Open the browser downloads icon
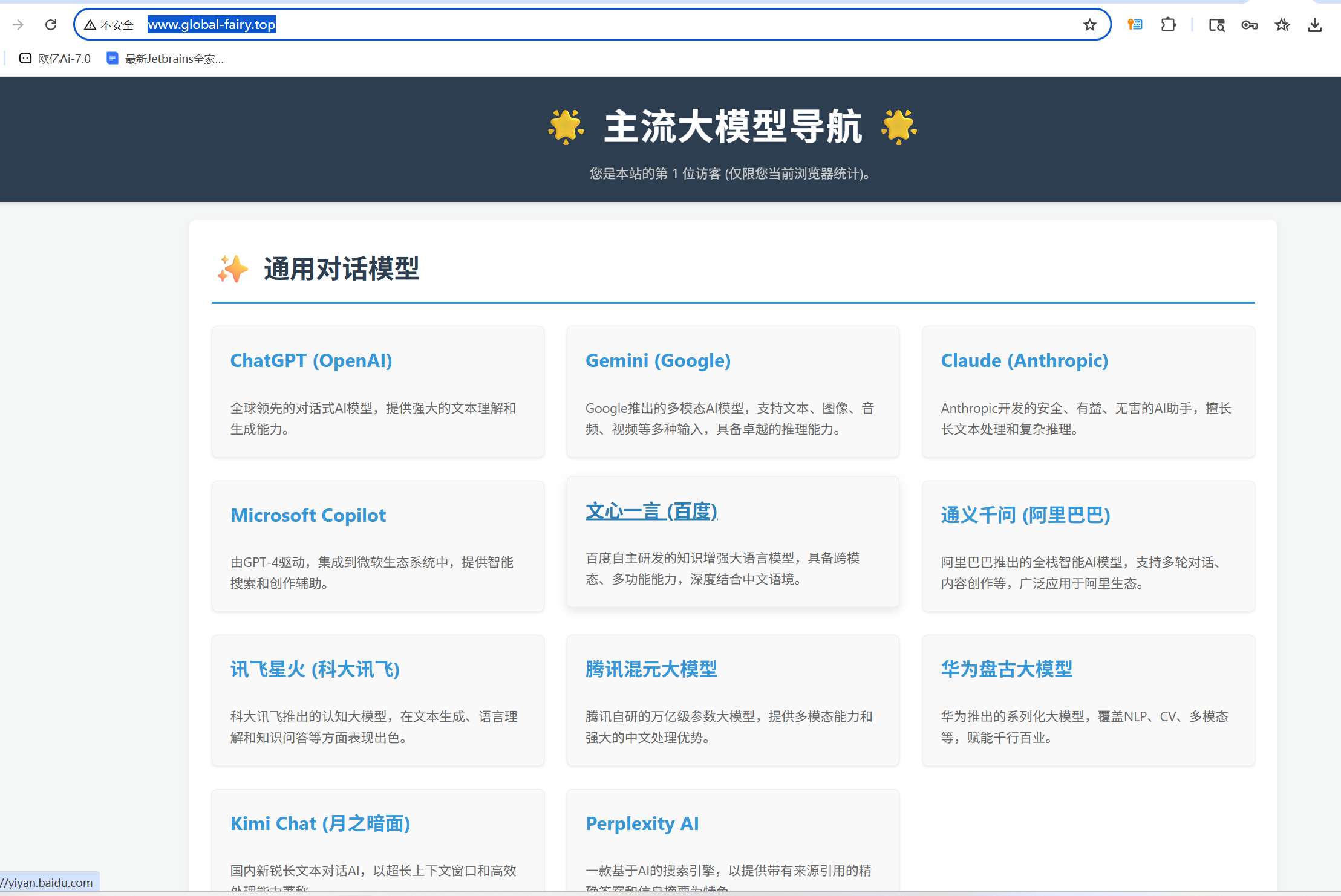Screen dimensions: 1341x896 click(1314, 25)
